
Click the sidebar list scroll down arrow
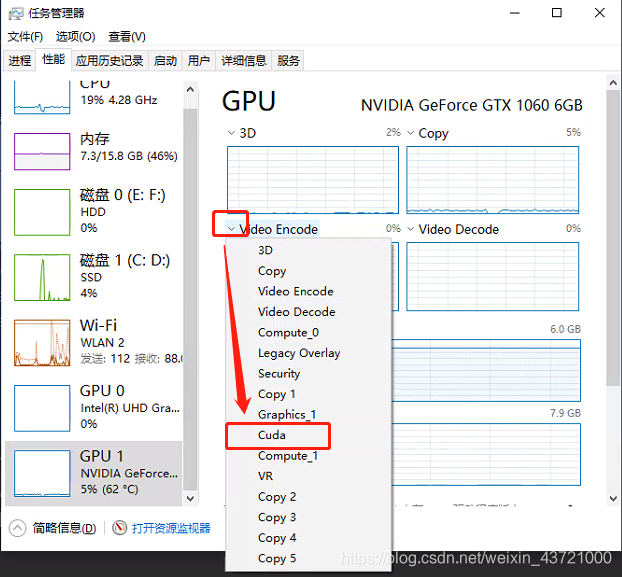point(190,498)
